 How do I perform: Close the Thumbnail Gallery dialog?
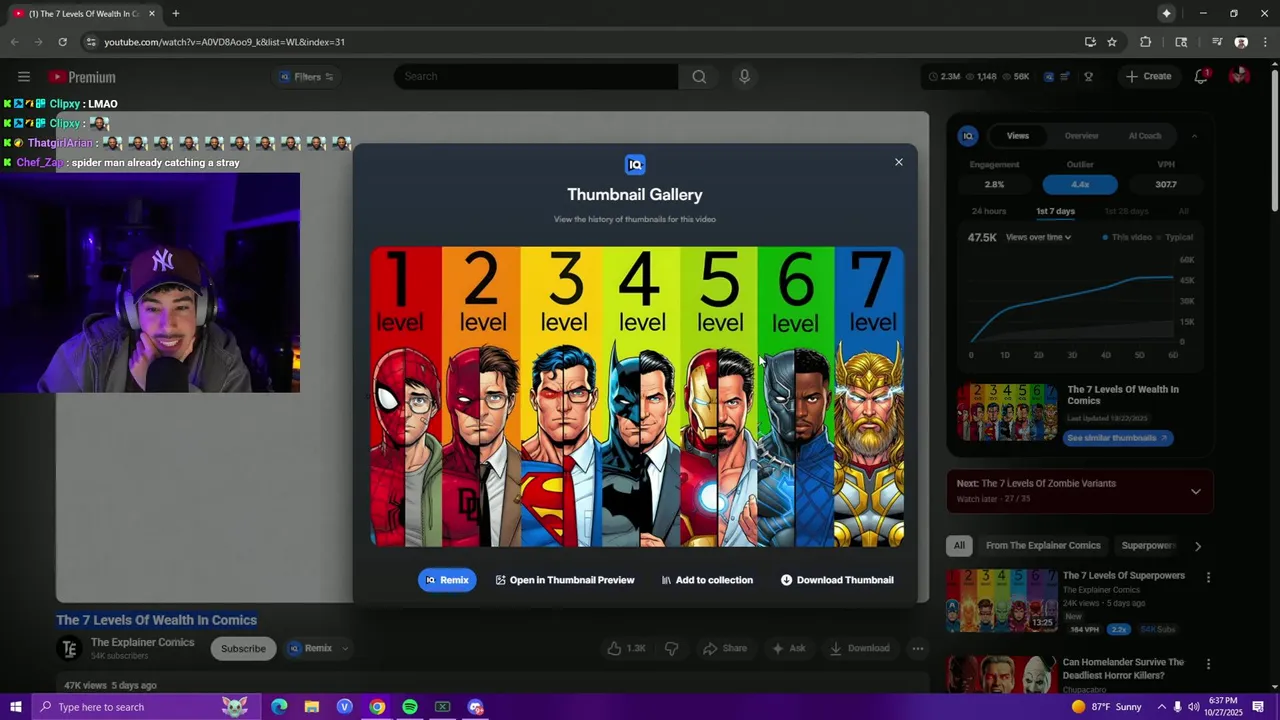click(898, 162)
